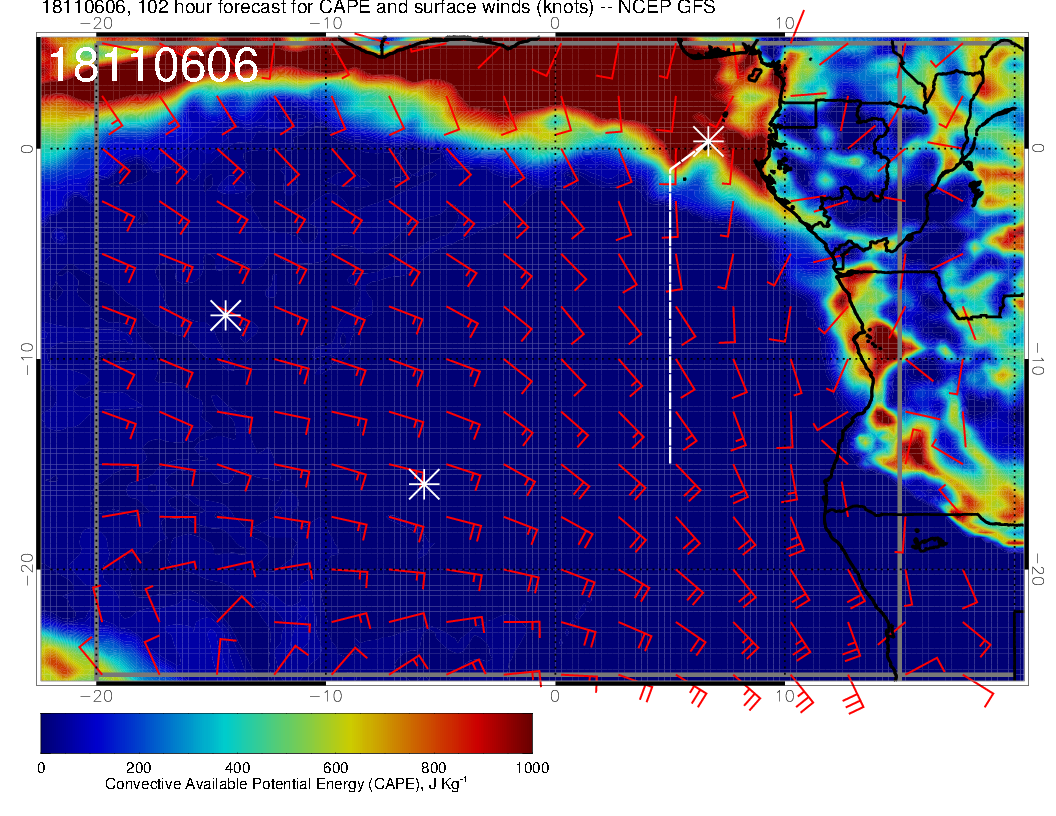
Task: Click the dark blue end of the CAPE colorbar
Action: pos(52,732)
